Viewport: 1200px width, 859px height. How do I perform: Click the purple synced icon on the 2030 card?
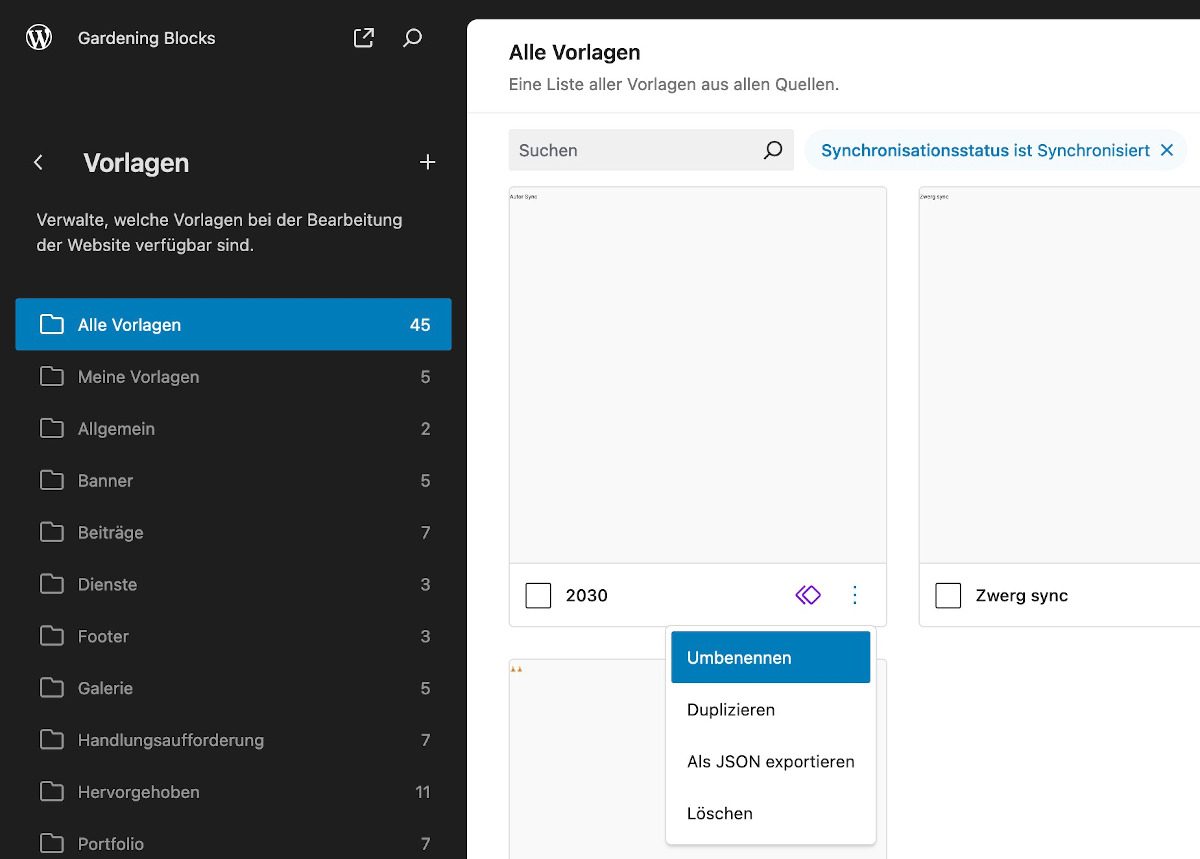[x=808, y=595]
